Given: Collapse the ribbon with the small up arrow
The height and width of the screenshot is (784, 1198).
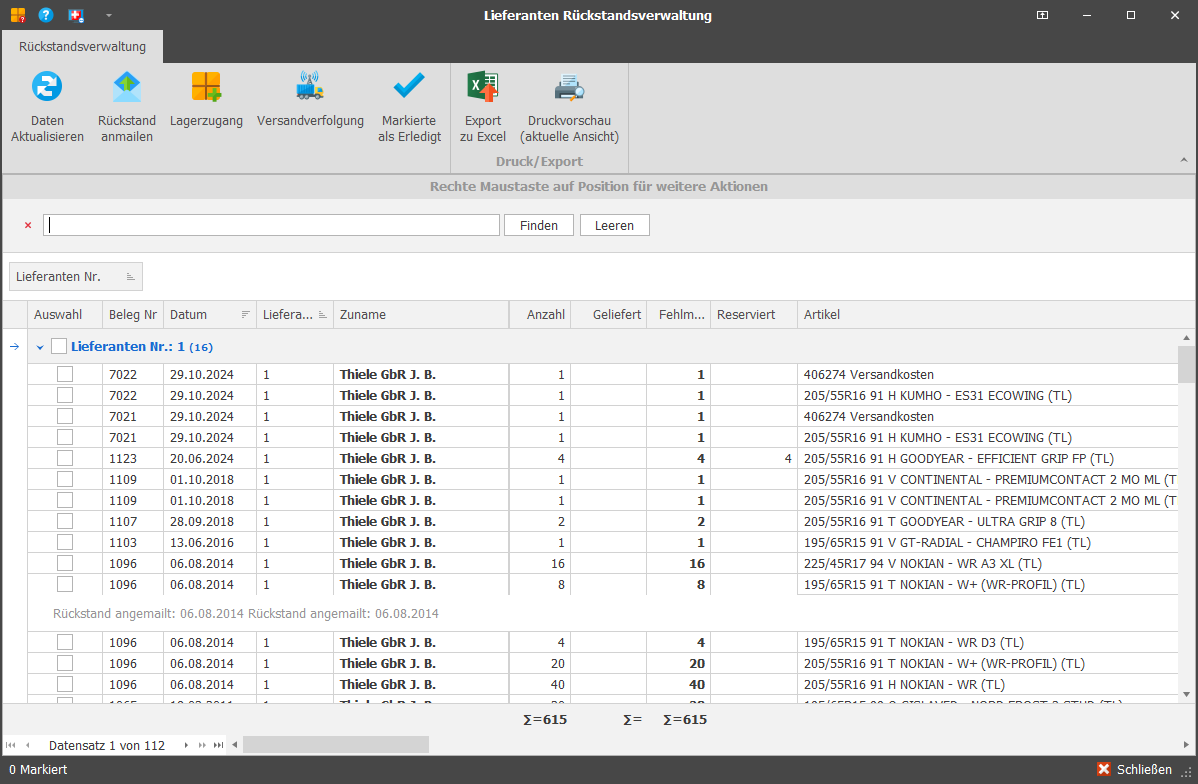Looking at the screenshot, I should (x=1183, y=160).
